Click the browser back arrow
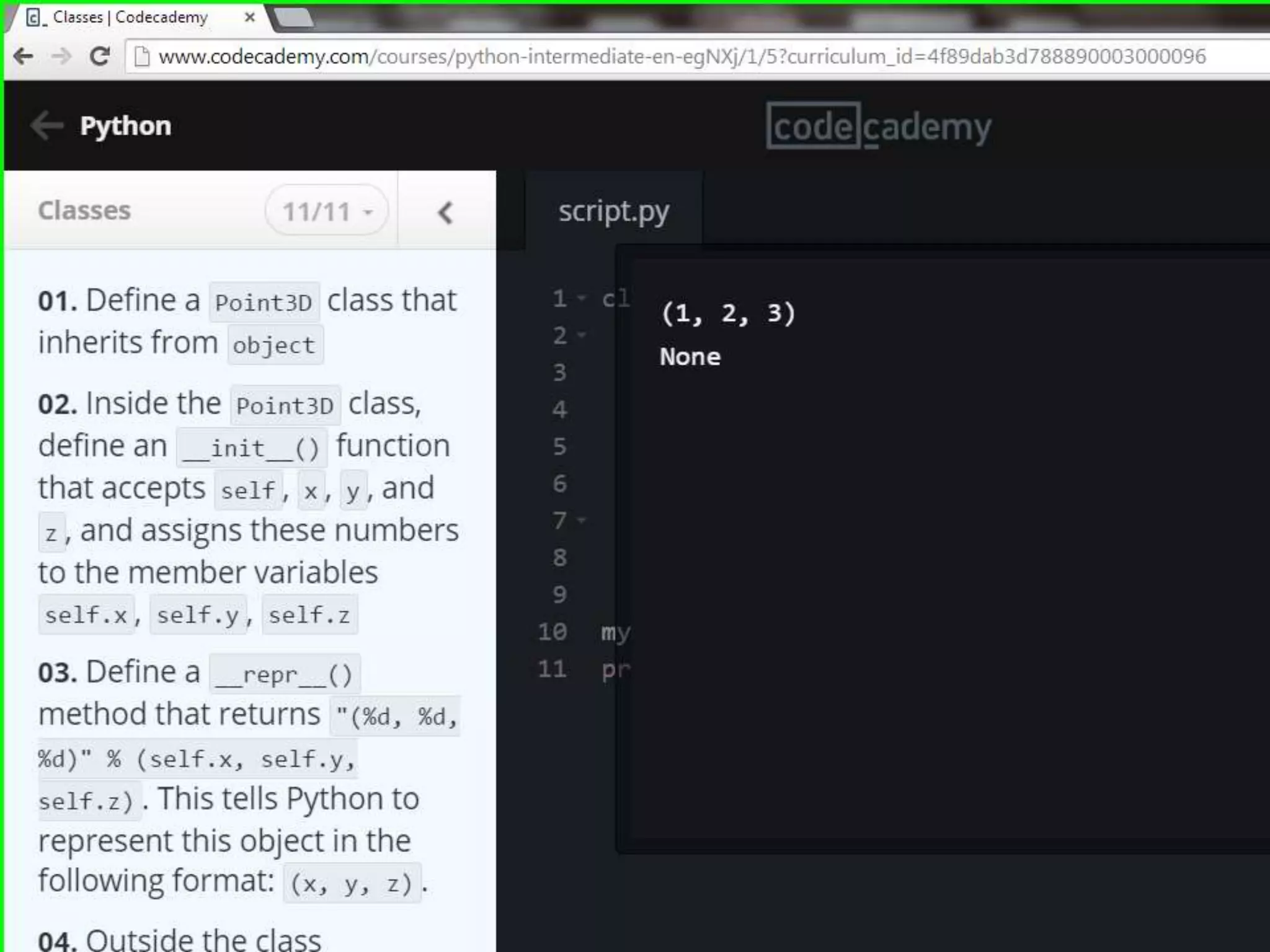Screen dimensions: 1270x952 (x=23, y=56)
